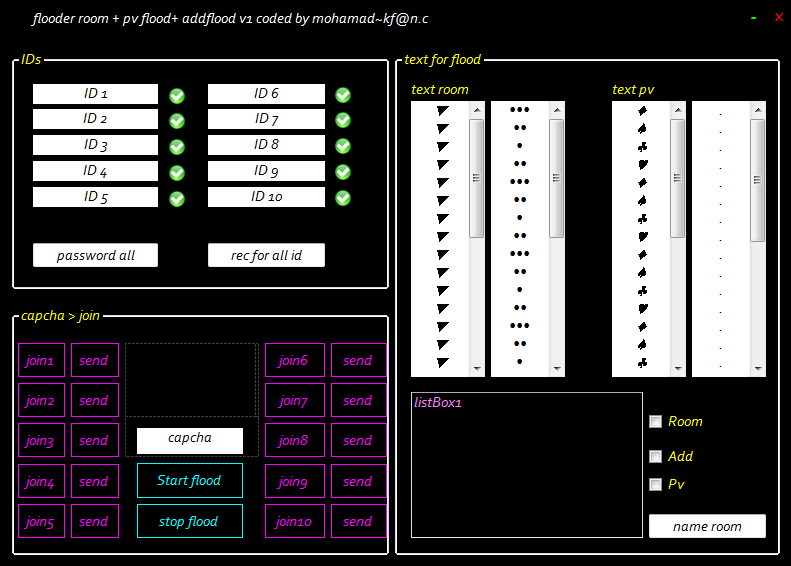The height and width of the screenshot is (566, 791).
Task: Click the green check icon beside ID 2
Action: point(177,121)
